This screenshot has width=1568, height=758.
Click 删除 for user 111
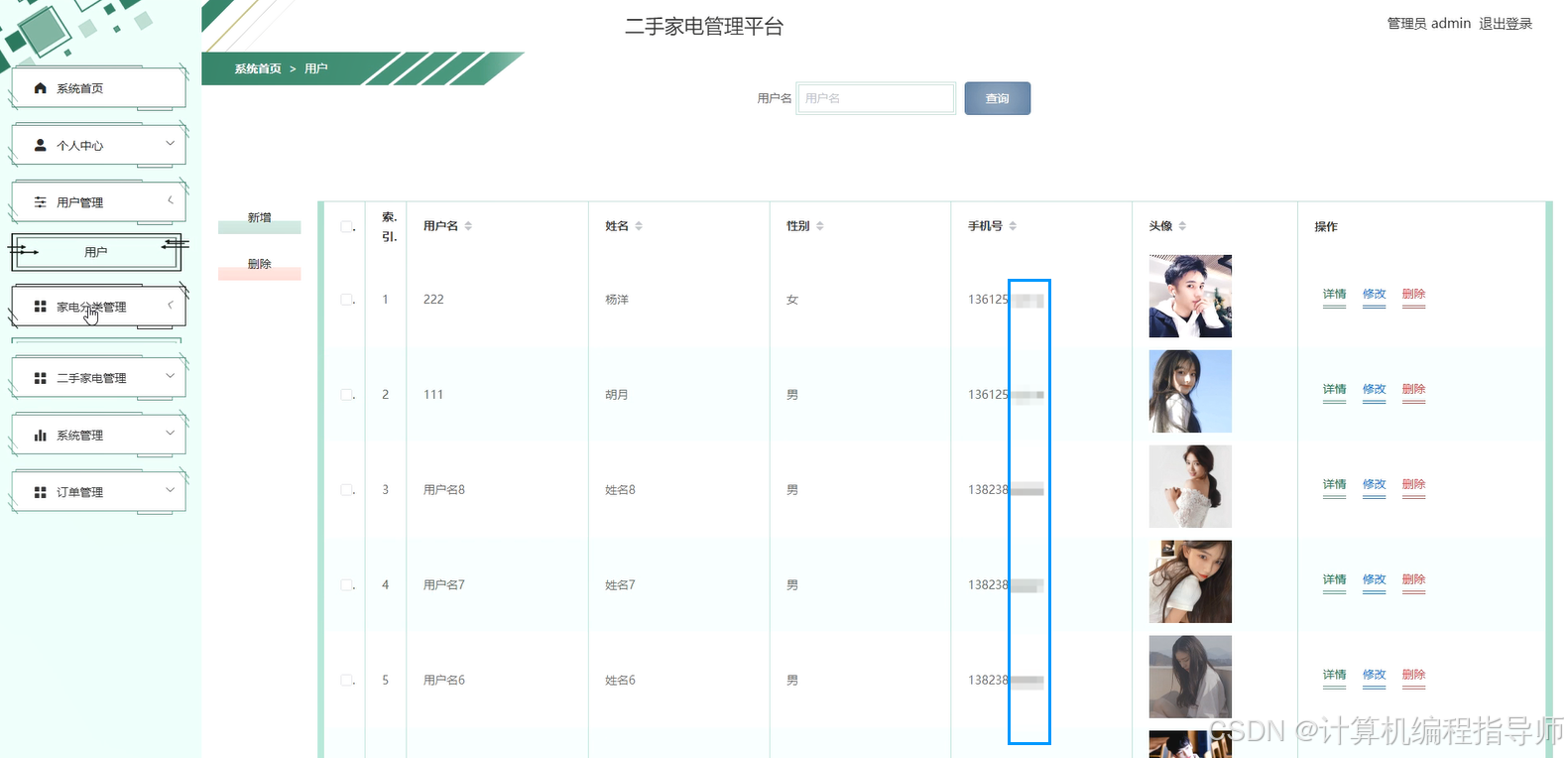1413,390
